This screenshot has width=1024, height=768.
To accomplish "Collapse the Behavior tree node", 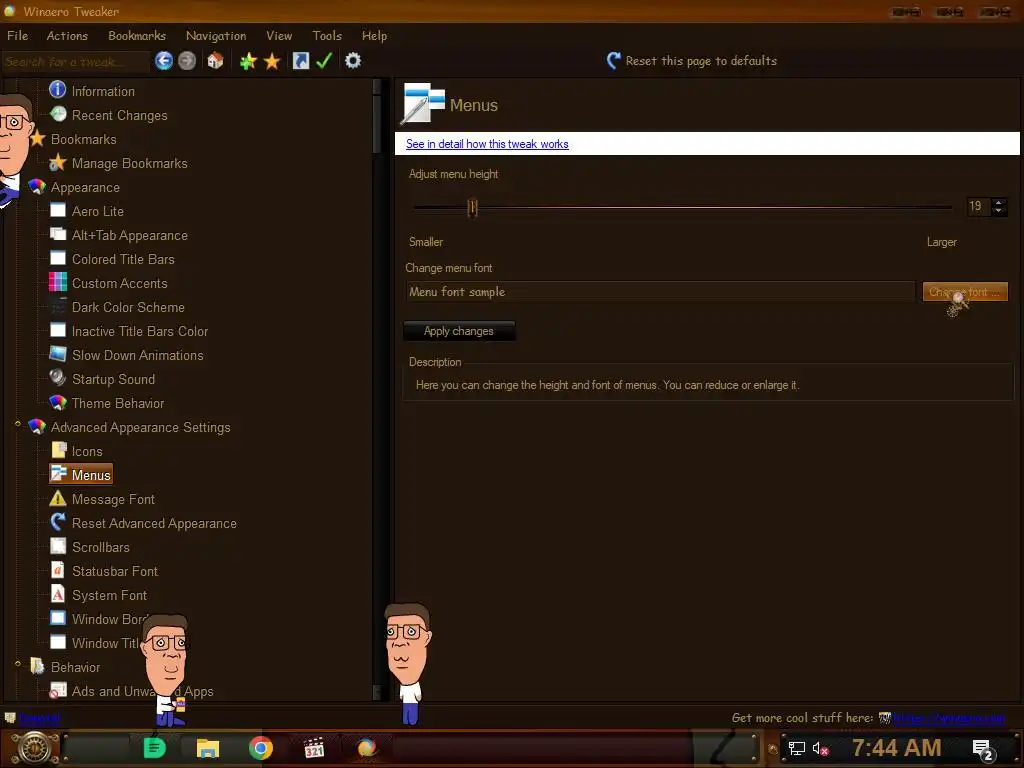I will click(x=18, y=664).
